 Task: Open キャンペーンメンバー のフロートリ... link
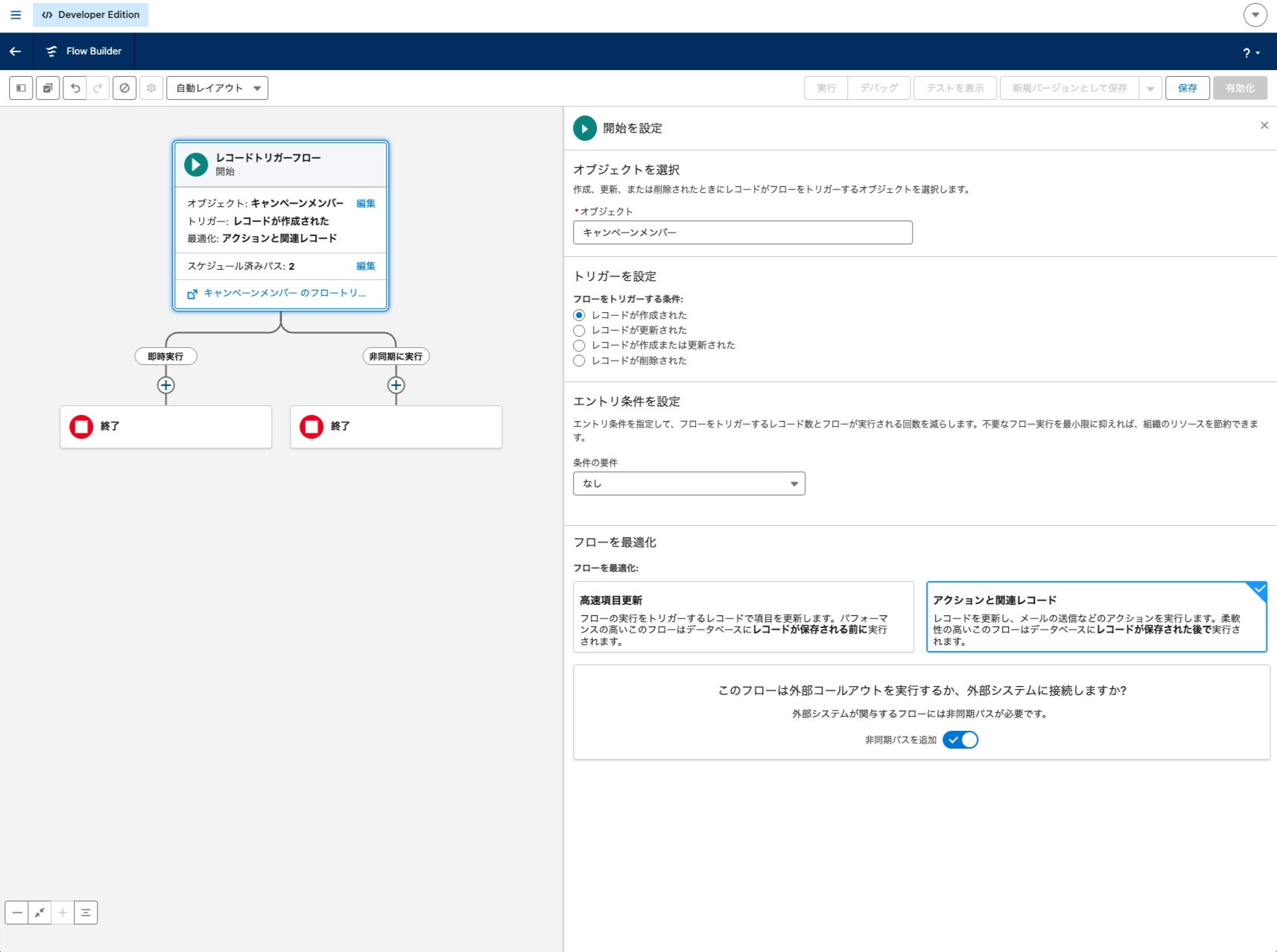point(285,293)
